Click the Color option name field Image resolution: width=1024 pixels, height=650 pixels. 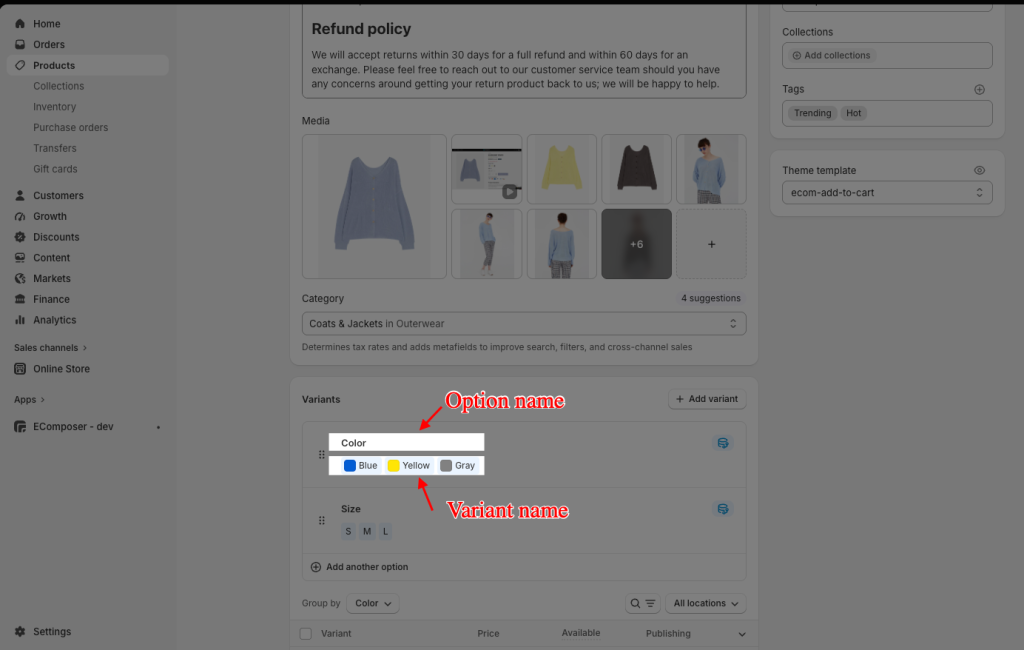click(406, 443)
